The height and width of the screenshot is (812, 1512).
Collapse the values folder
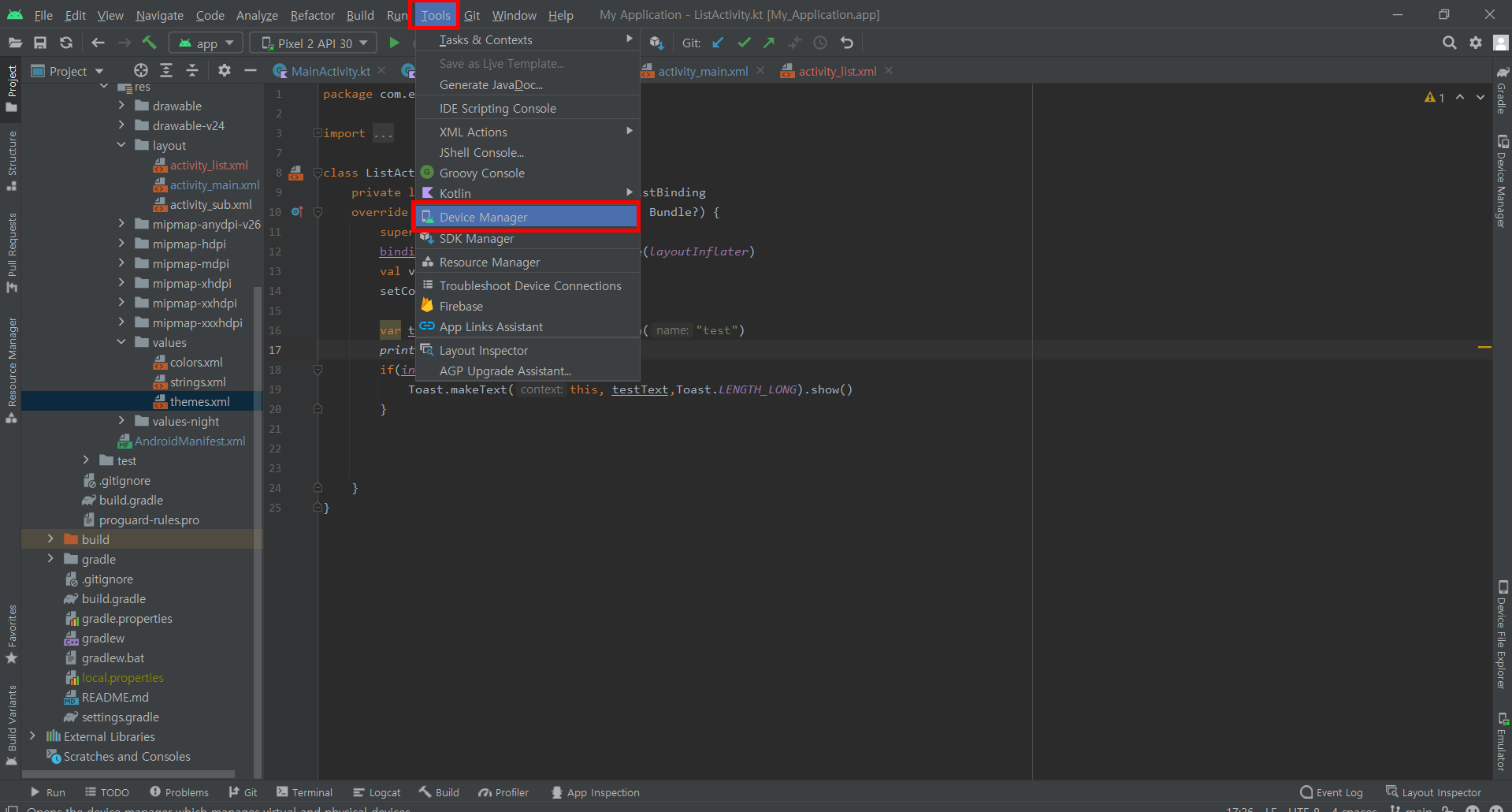tap(121, 342)
